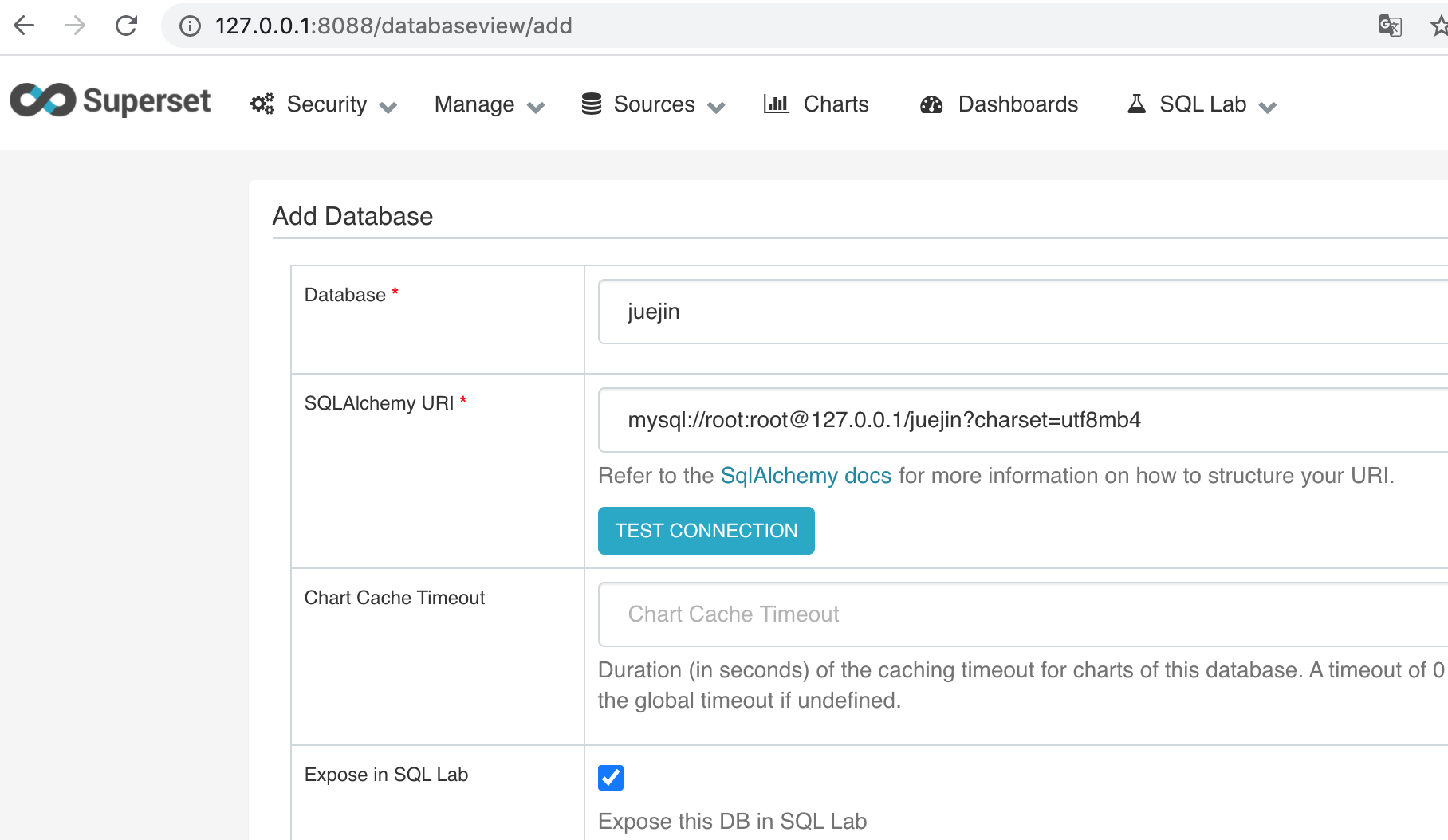Open the page translate icon
The width and height of the screenshot is (1448, 840).
click(x=1390, y=26)
